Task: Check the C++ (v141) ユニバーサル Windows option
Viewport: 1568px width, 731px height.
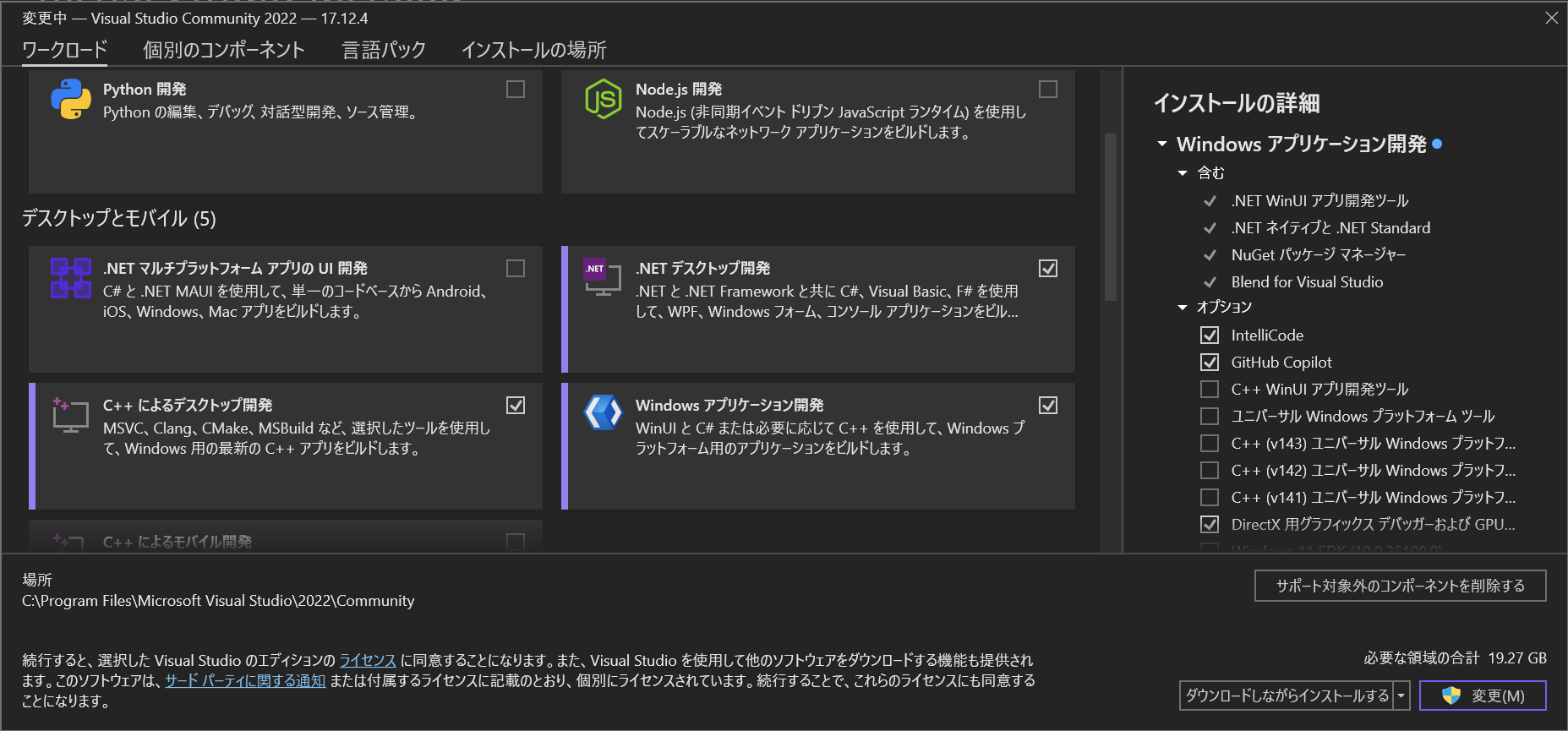Action: click(1210, 498)
